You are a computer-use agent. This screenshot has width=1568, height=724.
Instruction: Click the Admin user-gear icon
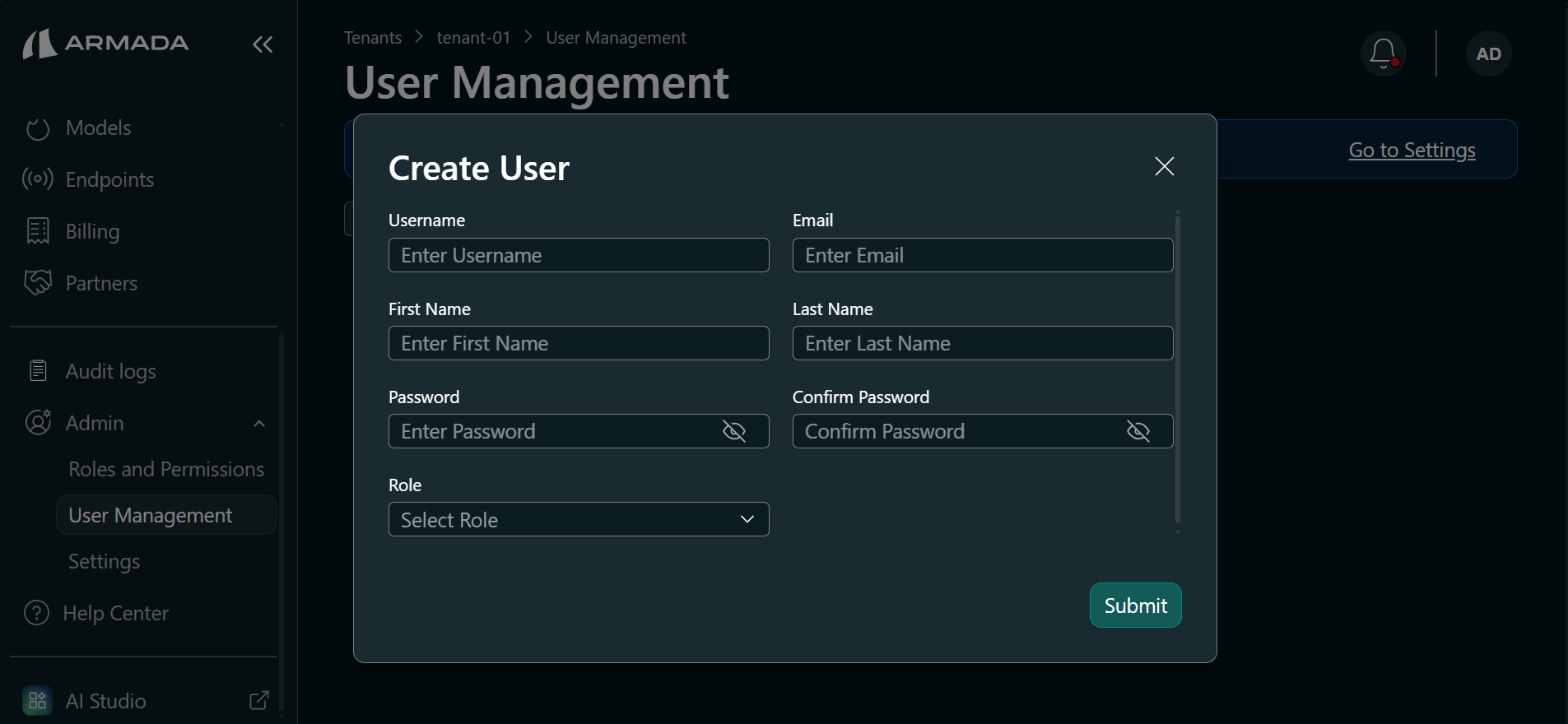[38, 422]
